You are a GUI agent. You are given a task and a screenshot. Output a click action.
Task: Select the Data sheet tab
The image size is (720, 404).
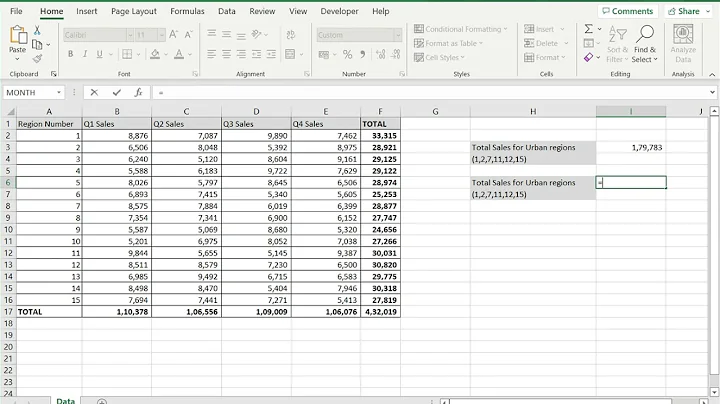[x=65, y=401]
